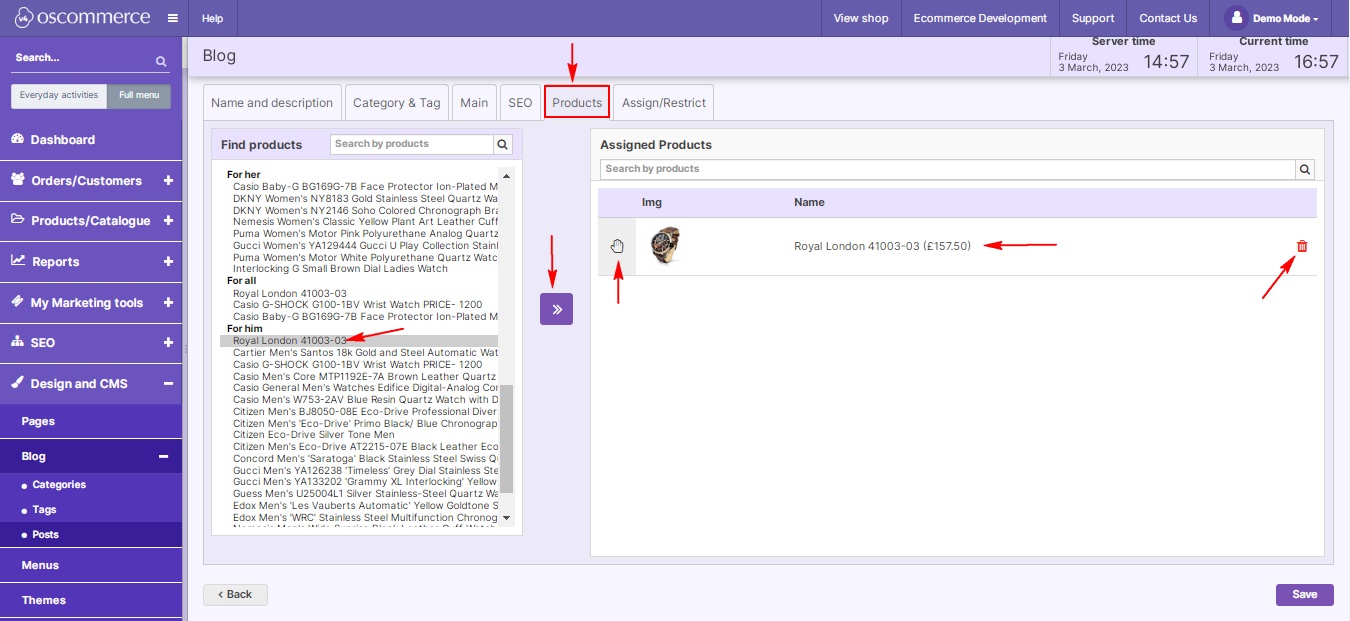The height and width of the screenshot is (621, 1350).
Task: Click the Back button
Action: point(235,594)
